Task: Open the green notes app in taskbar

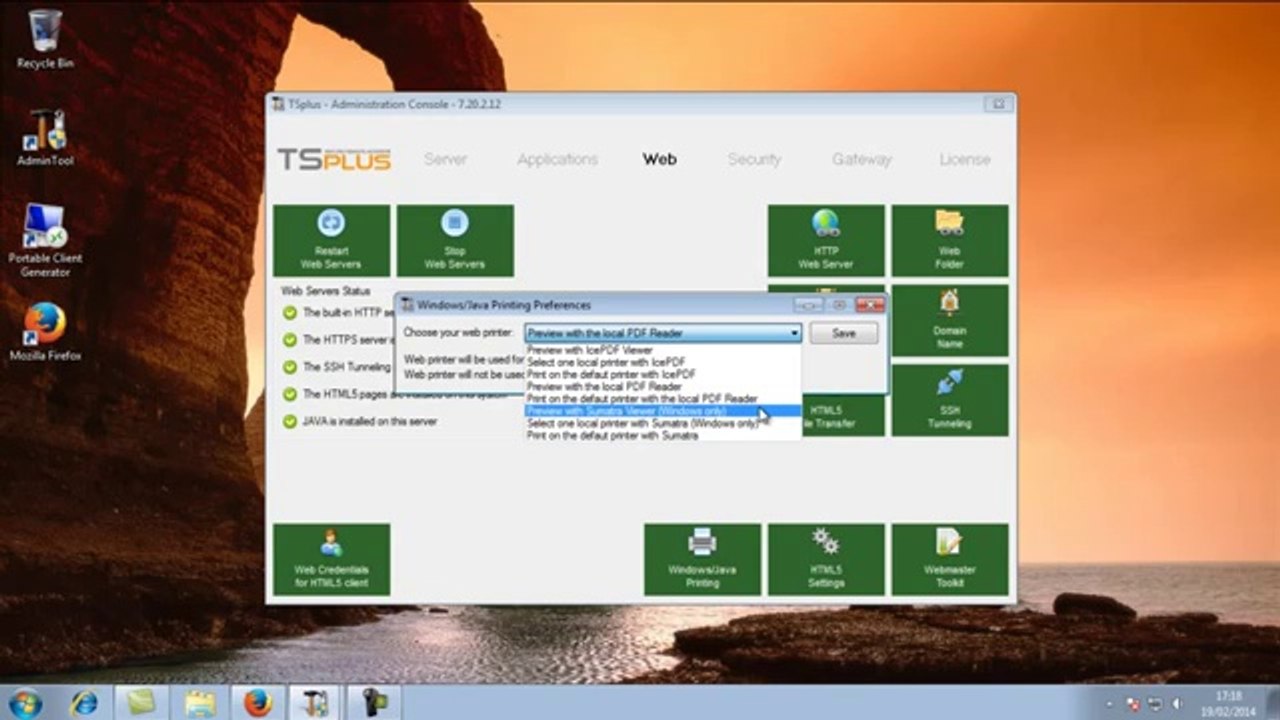Action: (x=142, y=702)
